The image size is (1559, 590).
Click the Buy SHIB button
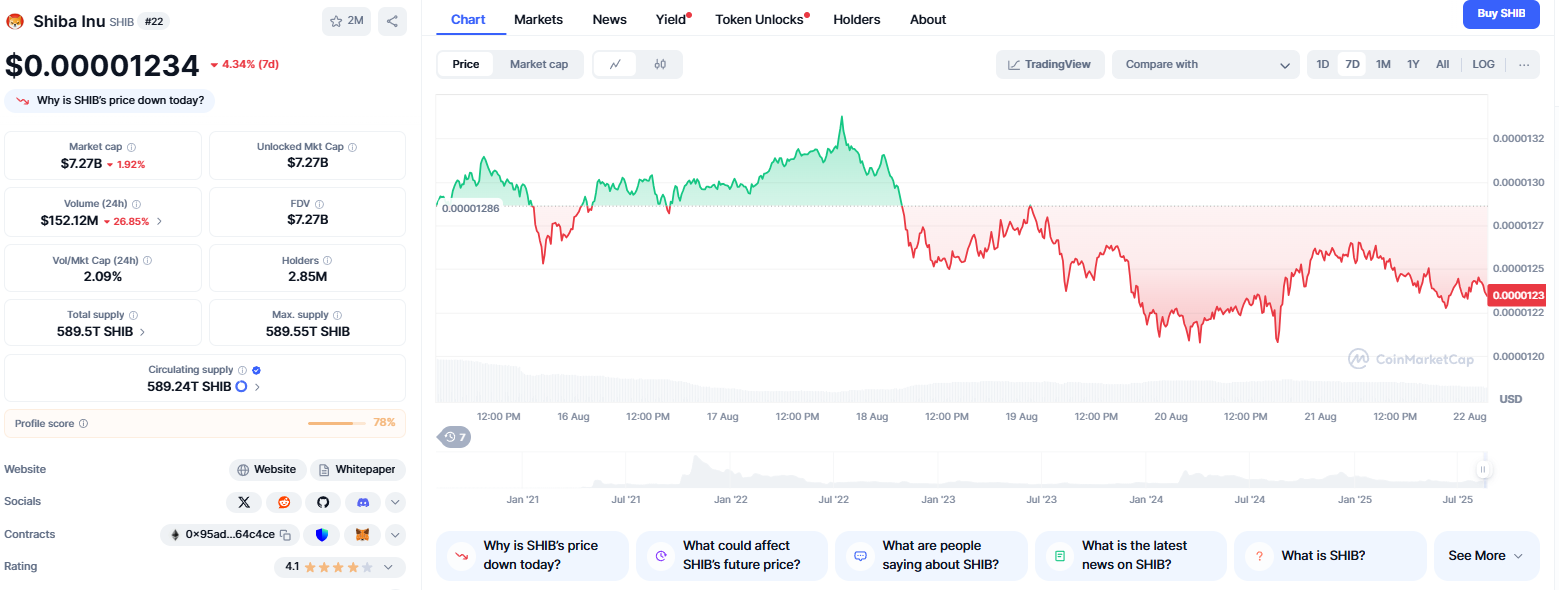point(1501,13)
